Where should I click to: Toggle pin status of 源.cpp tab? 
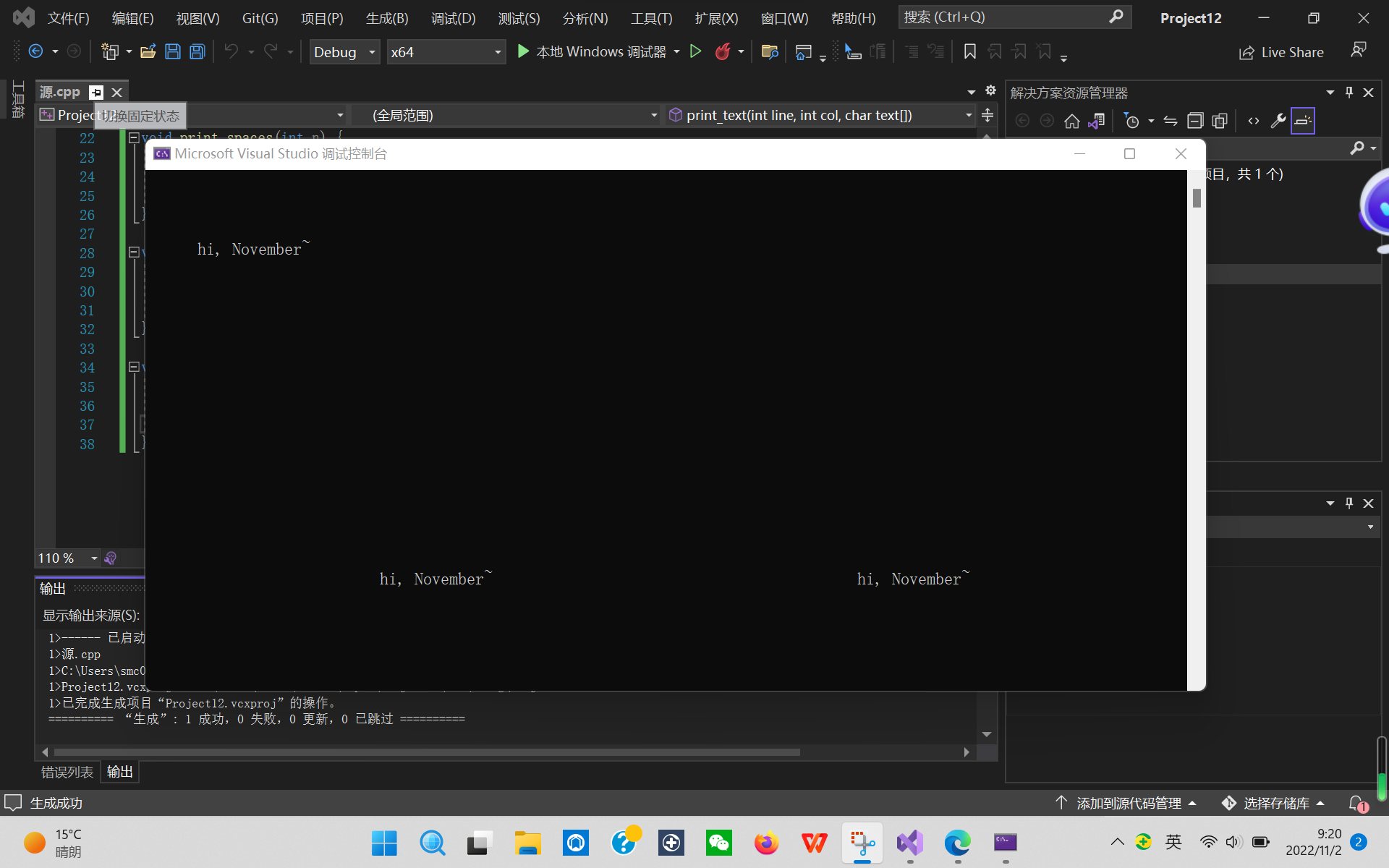pyautogui.click(x=96, y=92)
